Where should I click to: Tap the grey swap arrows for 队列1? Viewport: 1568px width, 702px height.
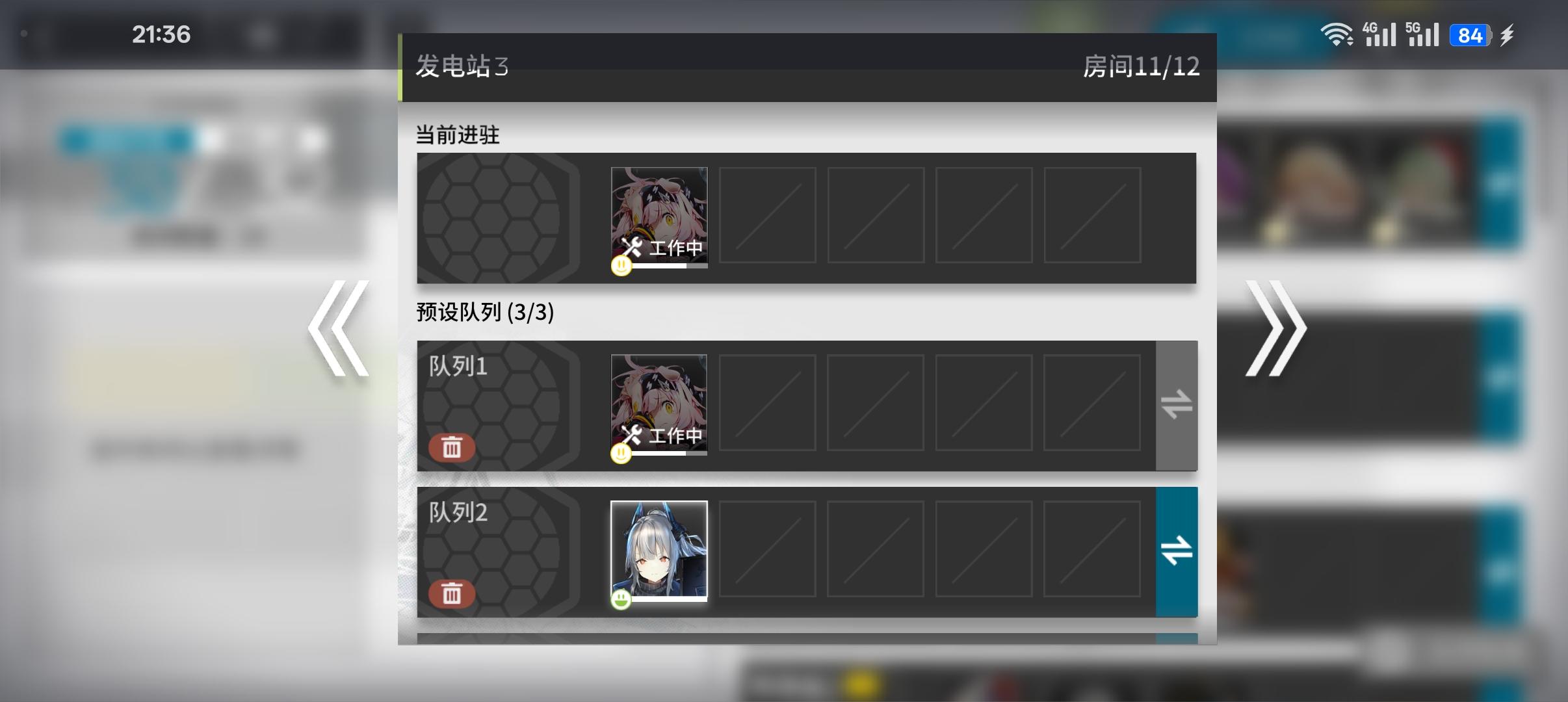coord(1177,405)
